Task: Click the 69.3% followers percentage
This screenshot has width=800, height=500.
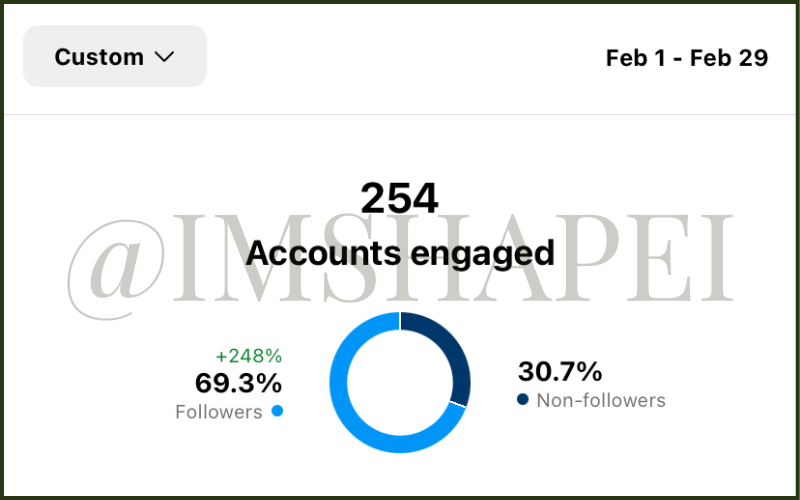Action: (x=238, y=383)
